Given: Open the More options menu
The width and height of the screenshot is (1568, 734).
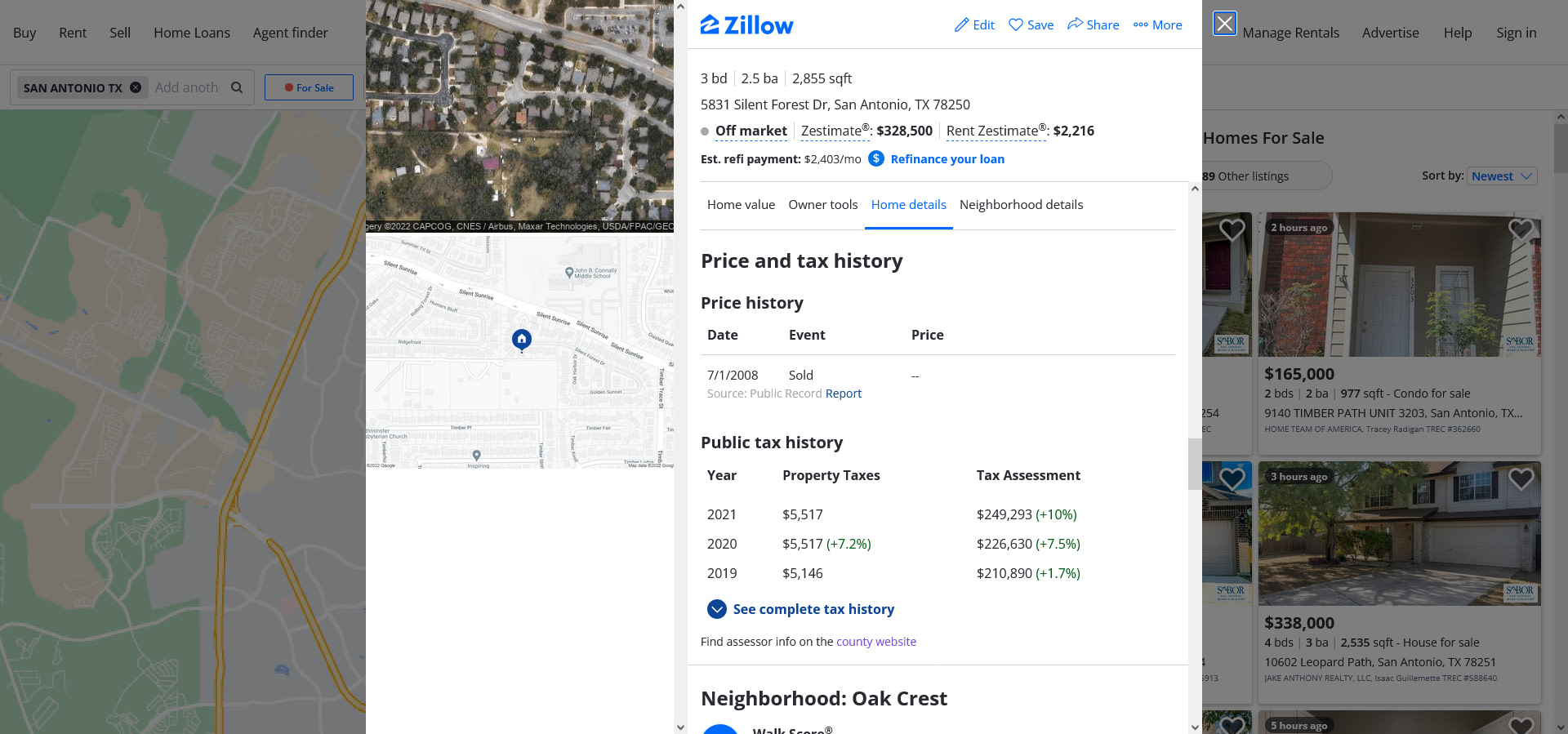Looking at the screenshot, I should coord(1157,25).
